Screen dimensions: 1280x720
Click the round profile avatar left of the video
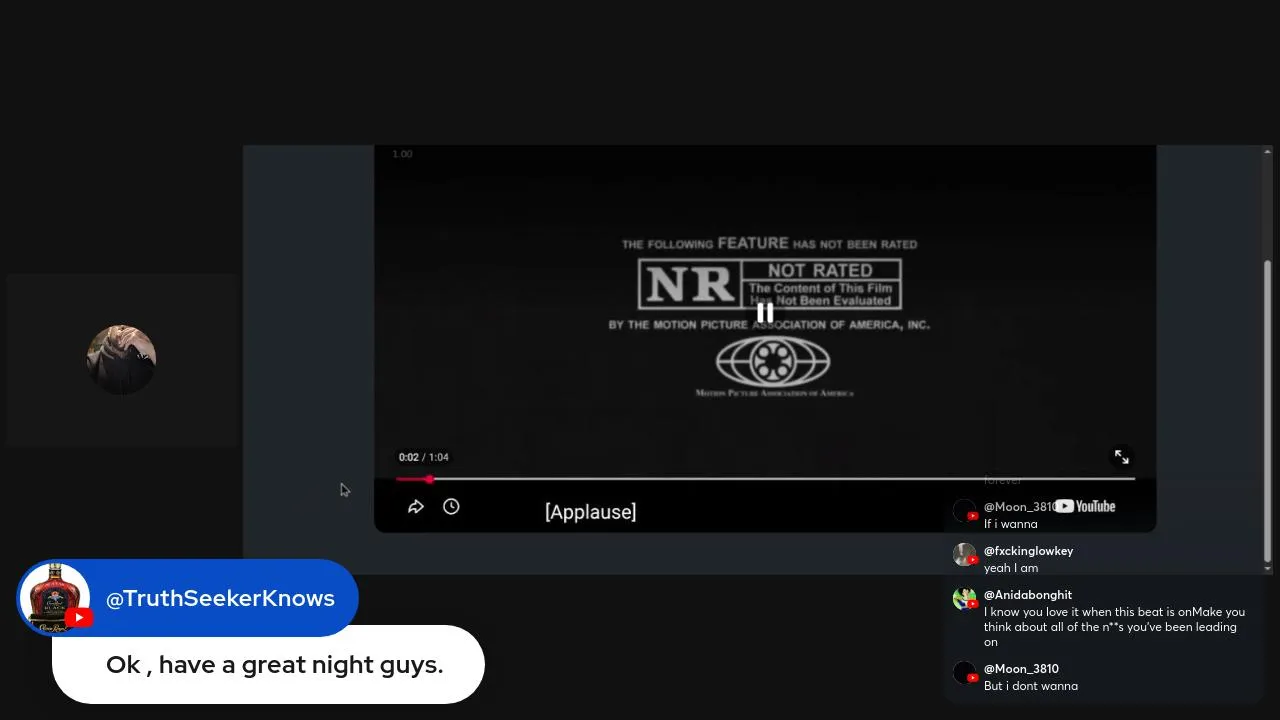click(x=121, y=359)
